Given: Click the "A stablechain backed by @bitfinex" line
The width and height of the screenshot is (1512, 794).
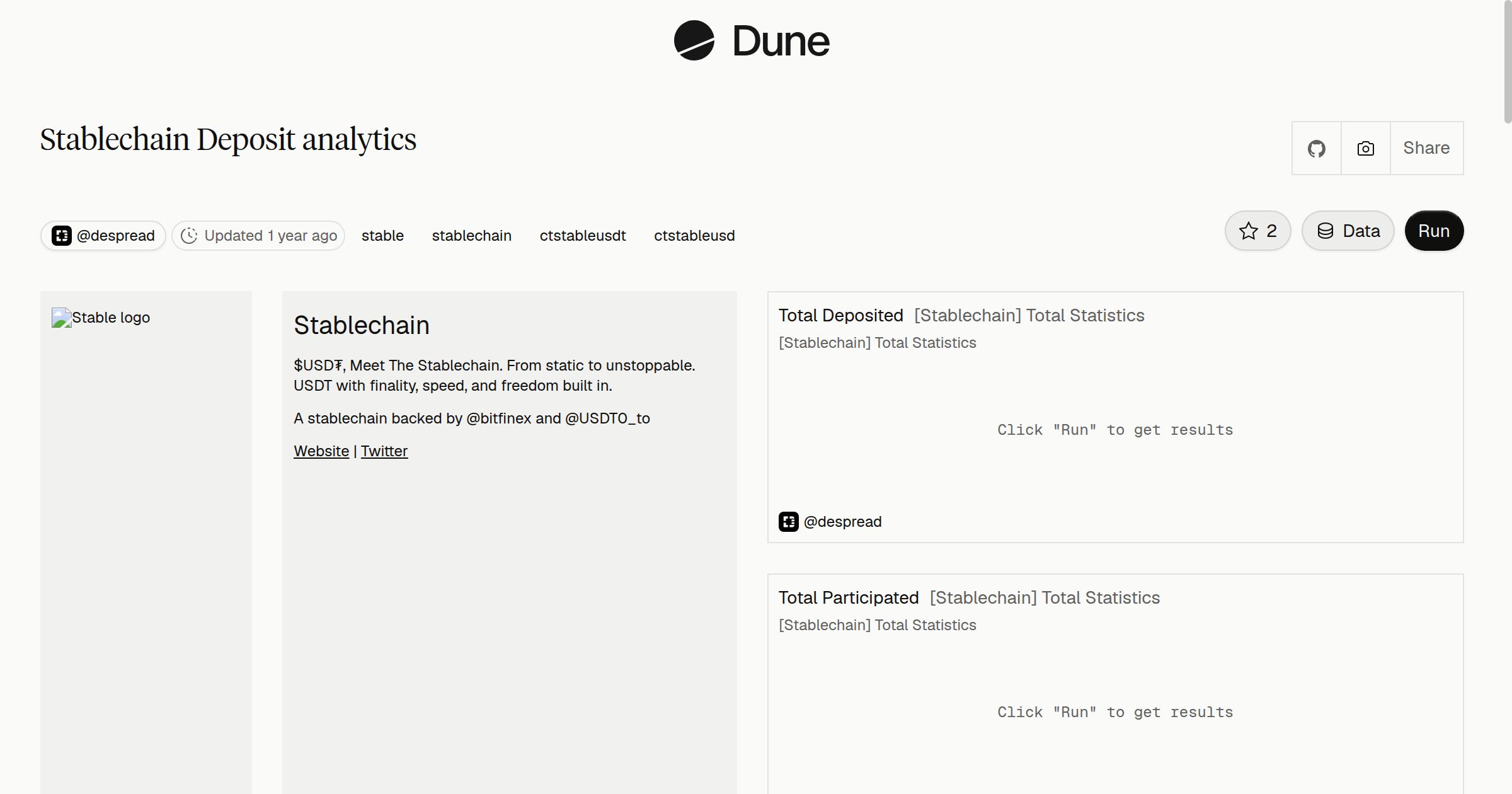Looking at the screenshot, I should [472, 418].
